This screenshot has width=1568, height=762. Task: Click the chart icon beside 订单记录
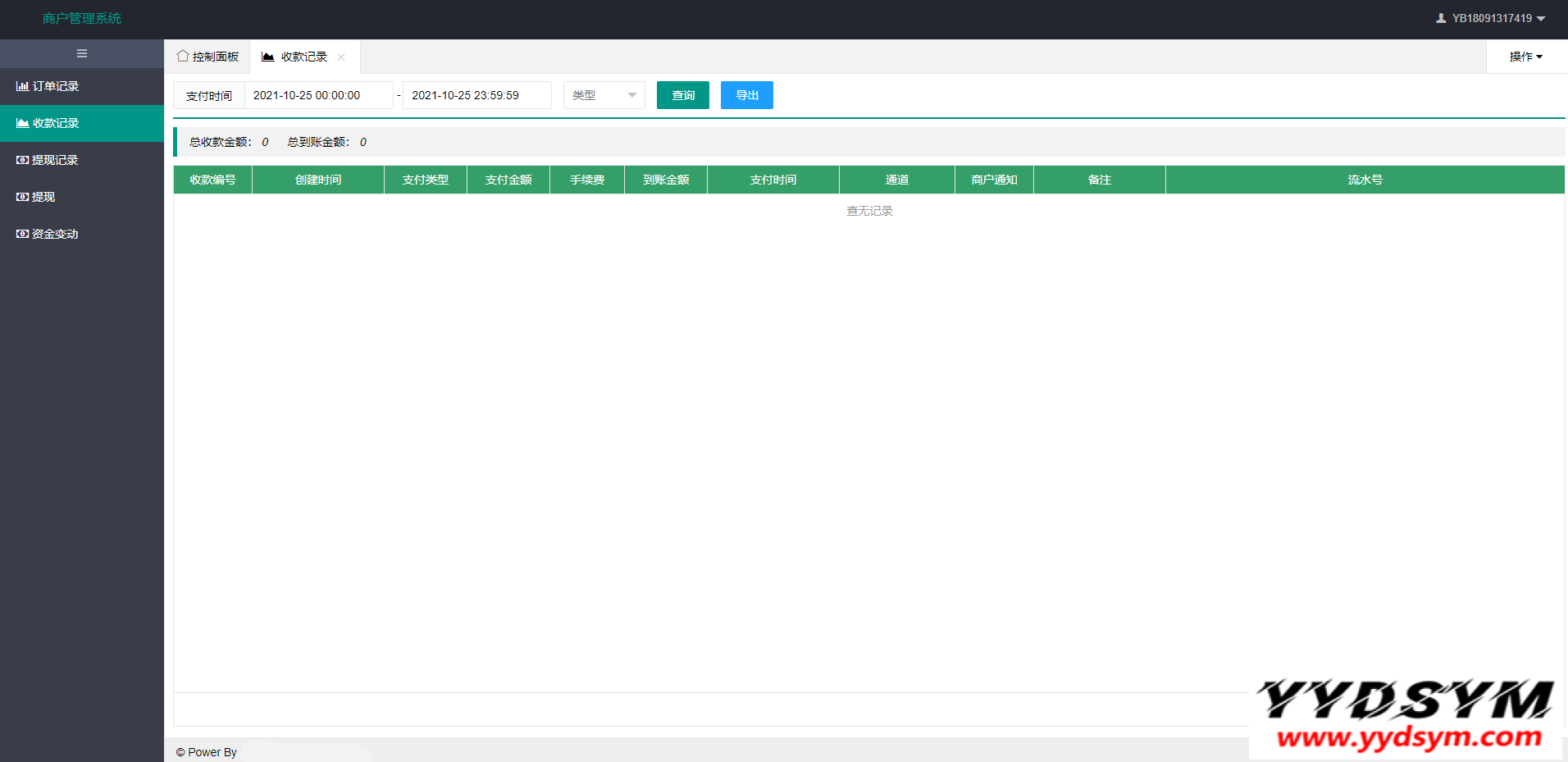pyautogui.click(x=22, y=86)
